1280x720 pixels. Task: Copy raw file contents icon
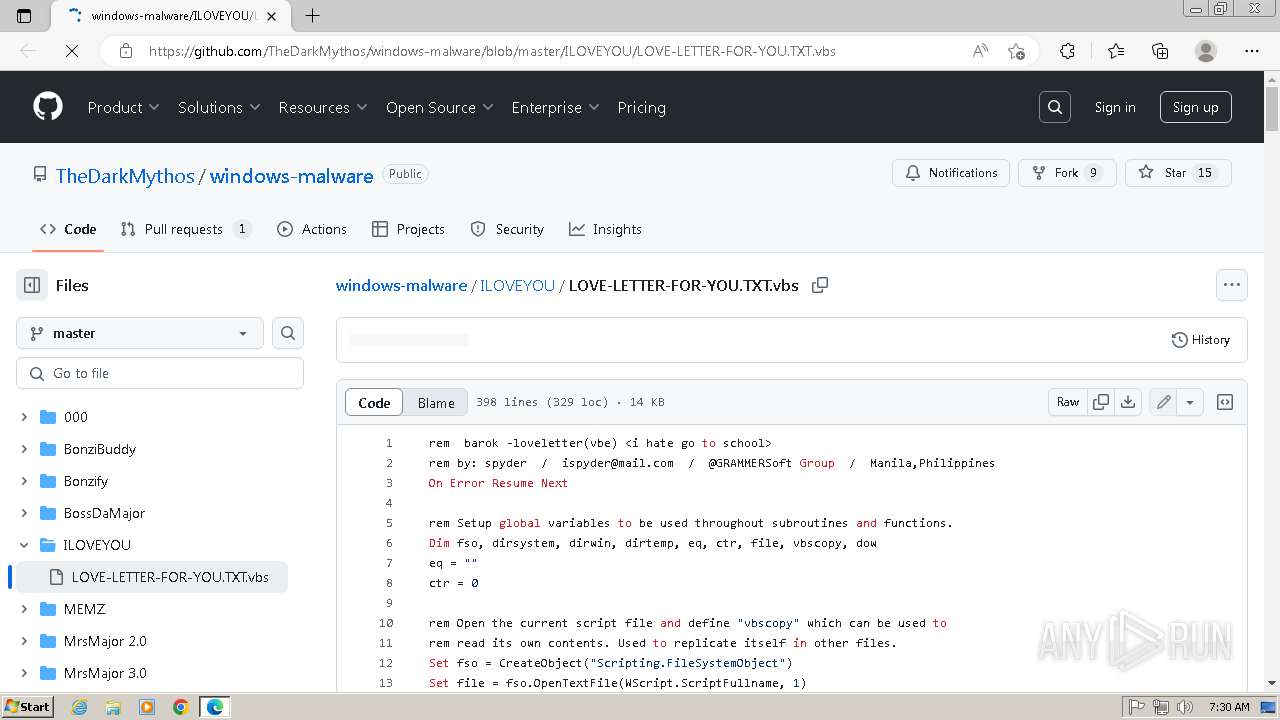[1101, 402]
